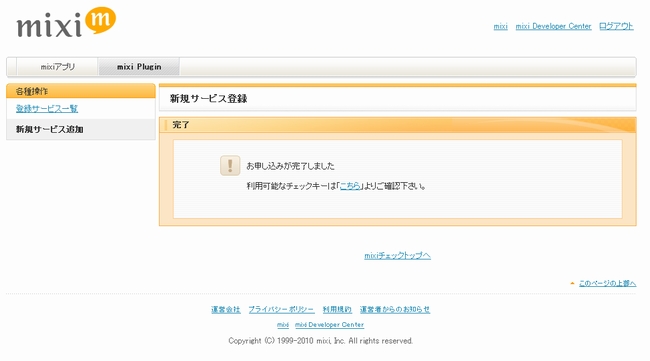Open the 登録サービス一覧 sidebar link
650x361 pixels.
click(47, 109)
